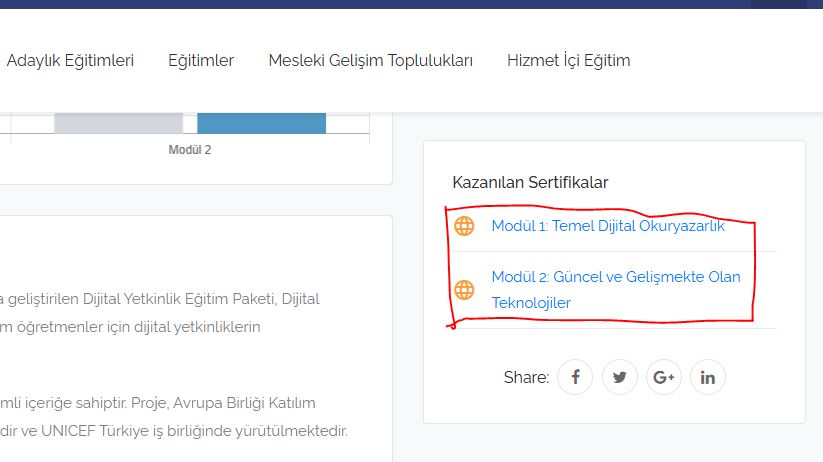Navigate to Hizmet İçi Eğitim
Viewport: 823px width, 462px height.
click(569, 61)
